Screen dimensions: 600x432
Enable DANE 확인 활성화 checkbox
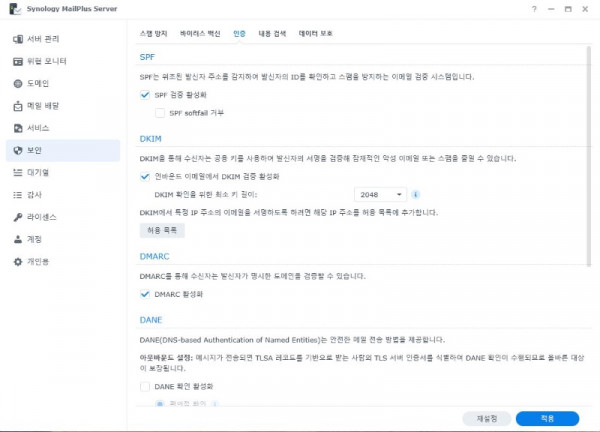pos(146,386)
